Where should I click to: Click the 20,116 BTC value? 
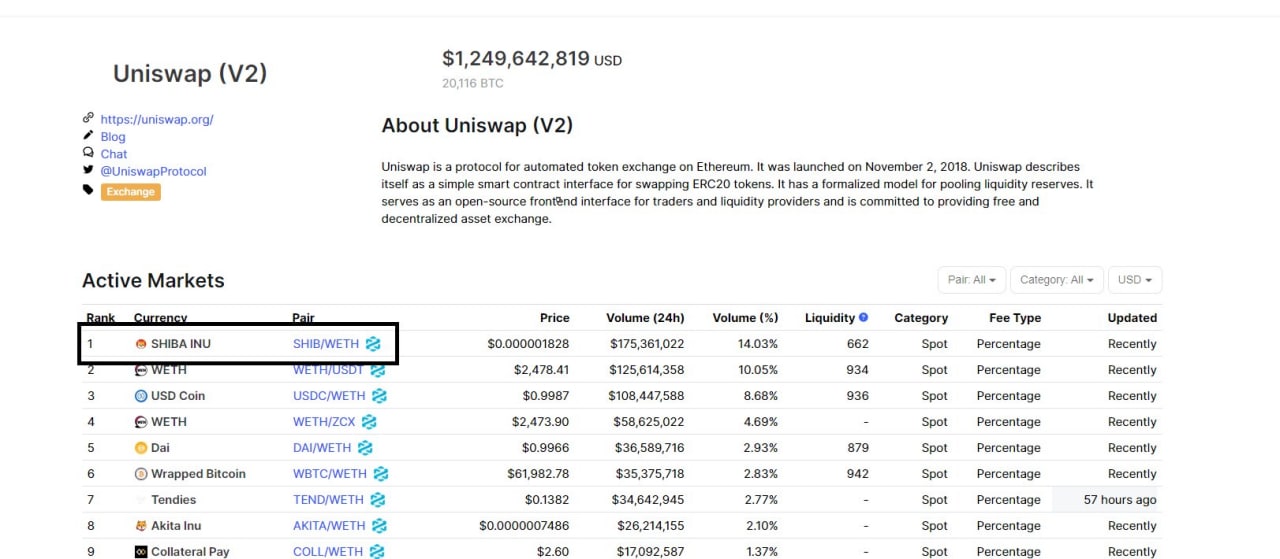point(473,84)
